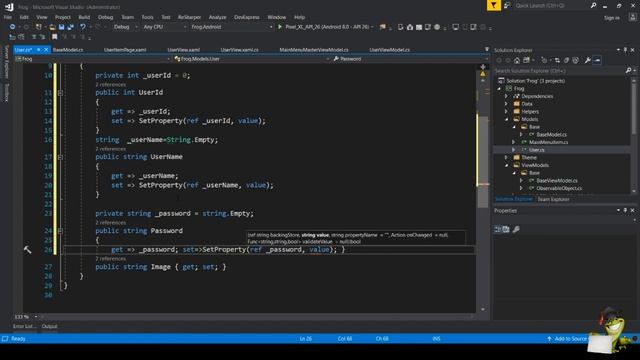Collapse the Models folder in Solution Explorer
640x360 pixels.
click(x=507, y=120)
